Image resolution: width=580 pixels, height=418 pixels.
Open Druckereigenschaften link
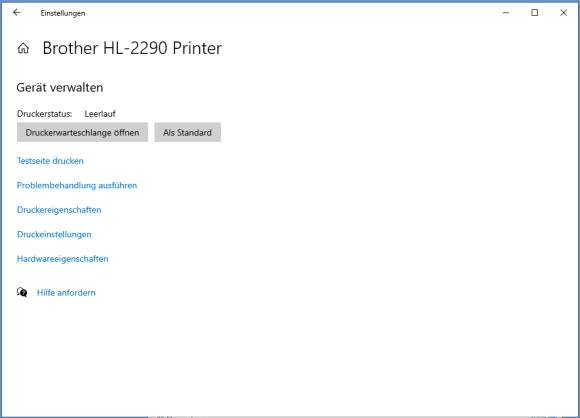click(x=59, y=210)
